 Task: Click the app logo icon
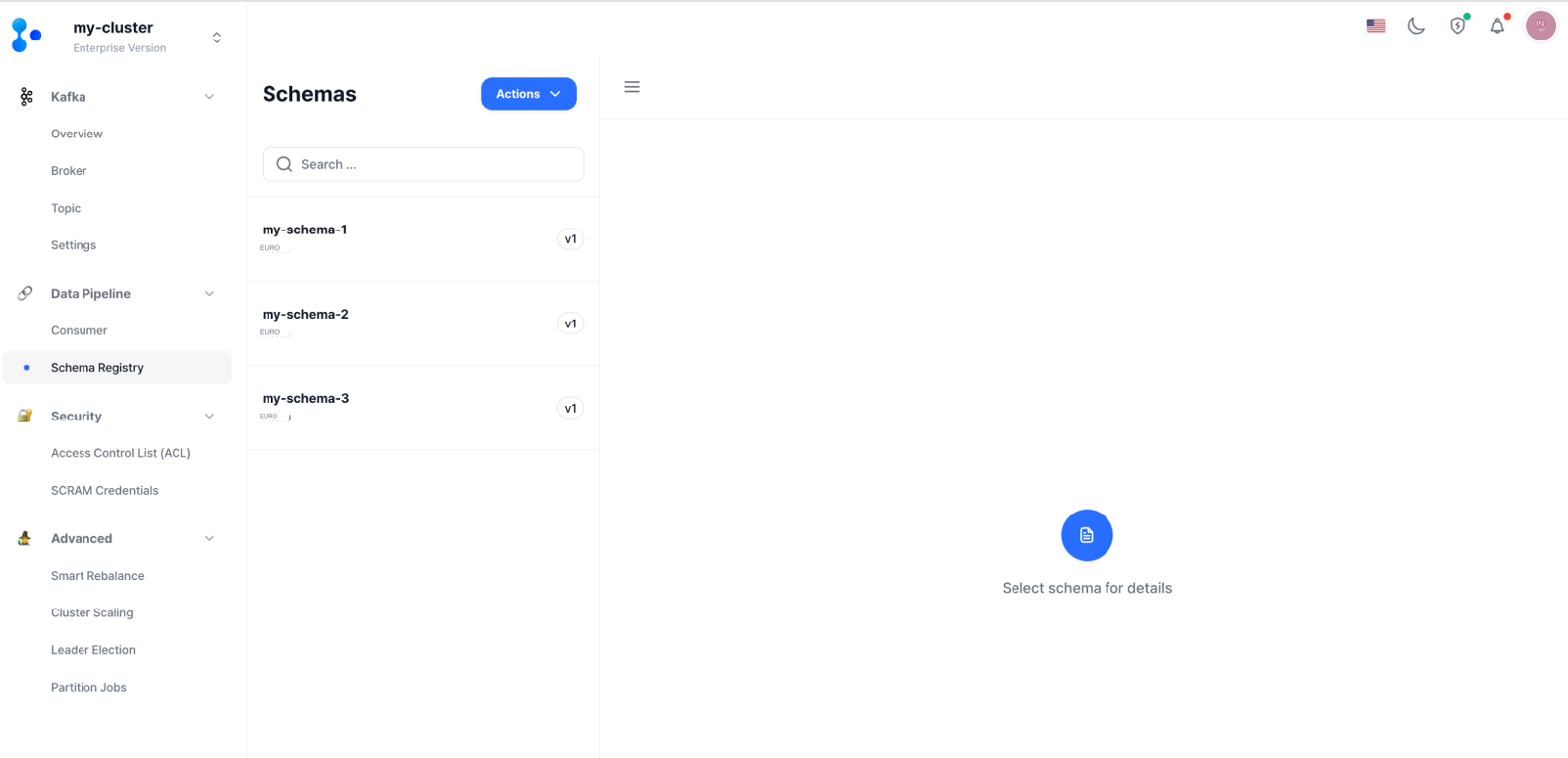point(26,35)
